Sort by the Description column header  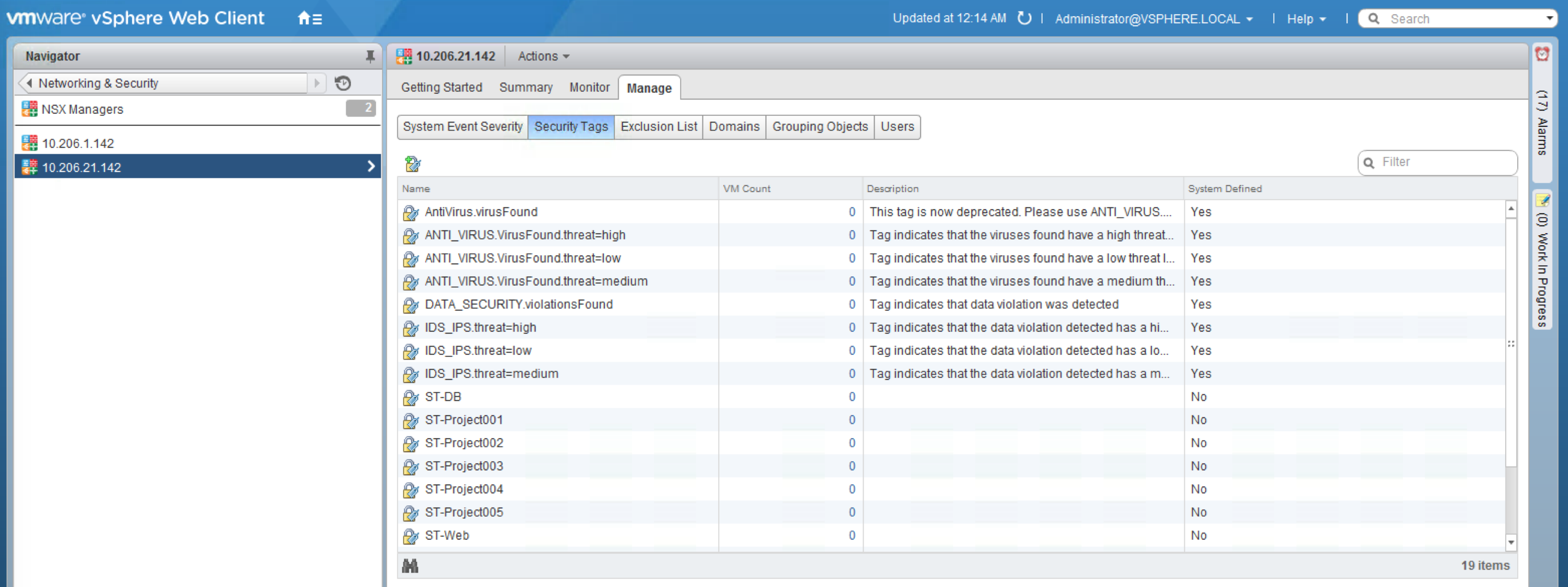click(x=1023, y=189)
